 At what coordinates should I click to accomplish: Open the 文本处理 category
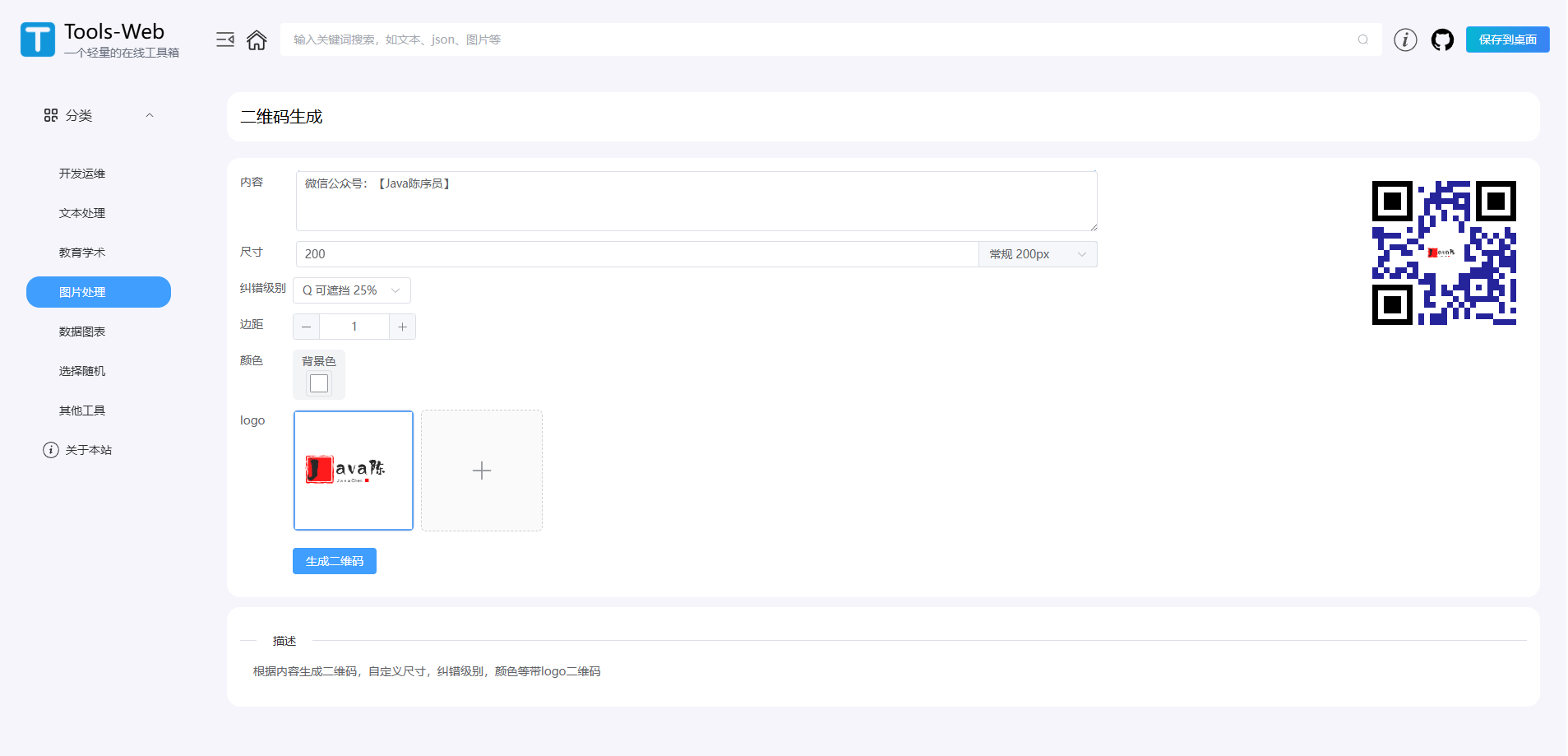pyautogui.click(x=82, y=213)
